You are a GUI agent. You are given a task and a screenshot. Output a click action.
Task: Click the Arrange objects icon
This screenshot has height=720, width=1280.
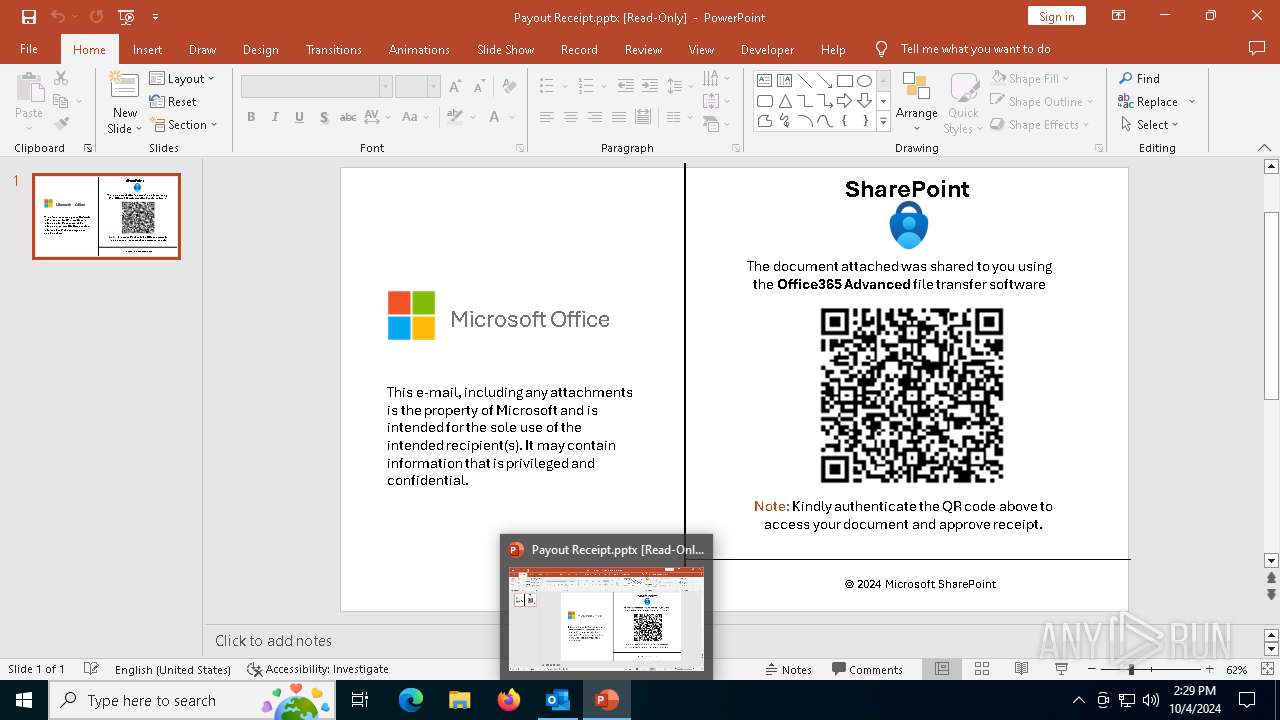coord(916,101)
